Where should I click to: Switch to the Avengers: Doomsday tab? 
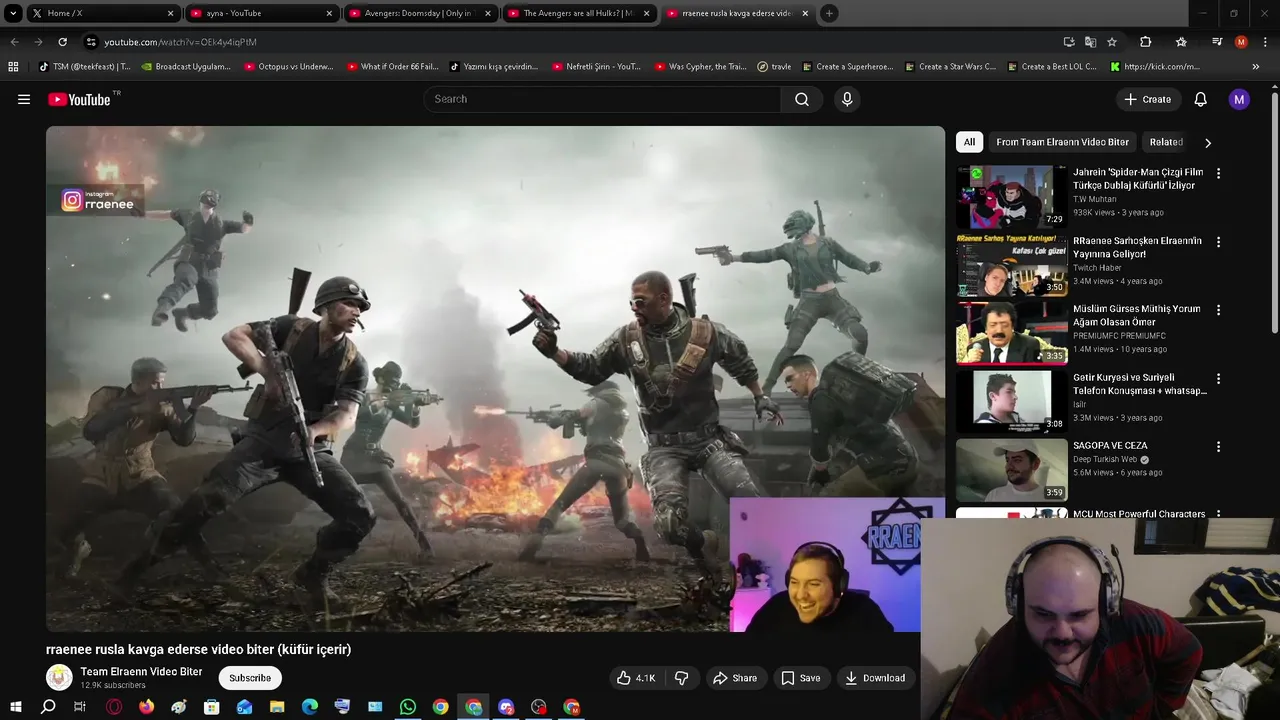420,13
